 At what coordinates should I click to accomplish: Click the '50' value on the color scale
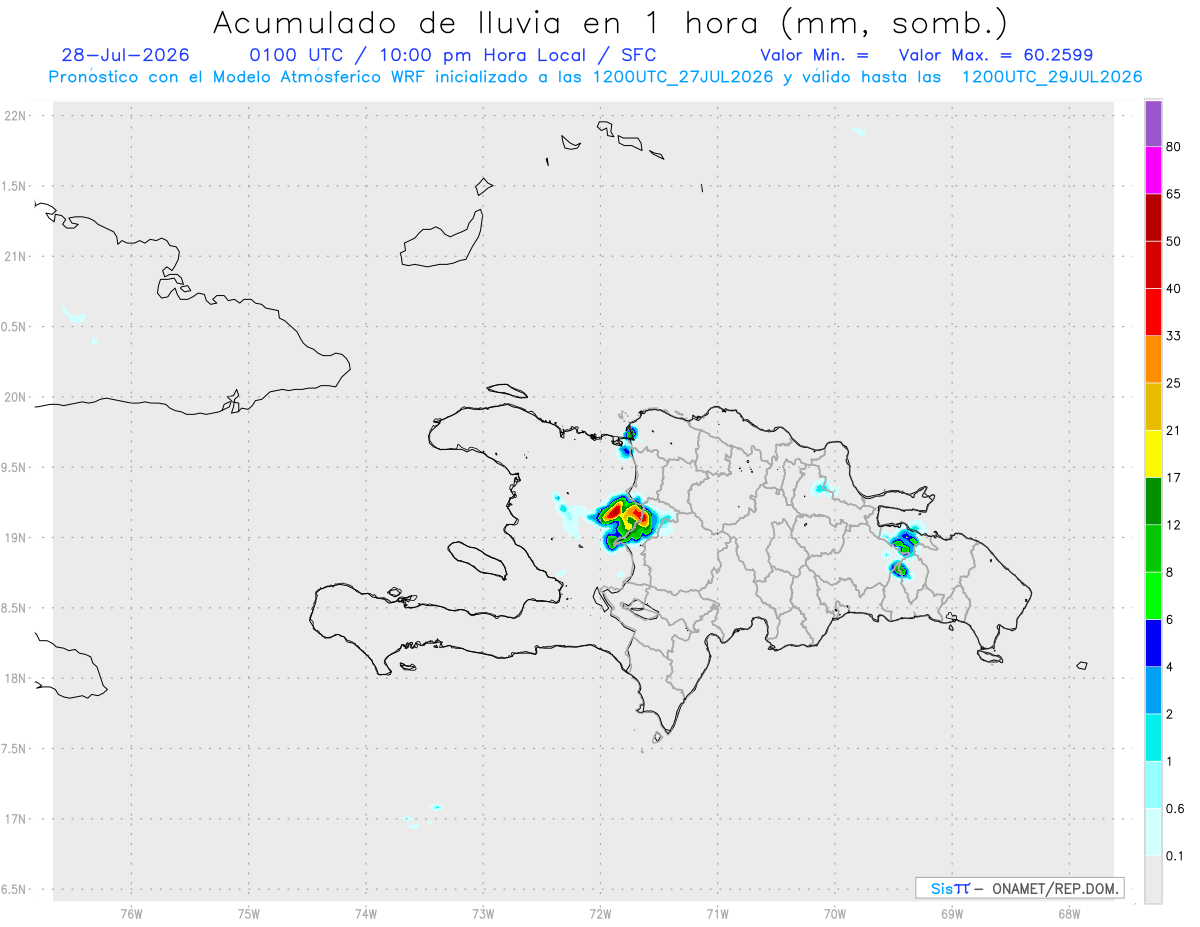1174,241
